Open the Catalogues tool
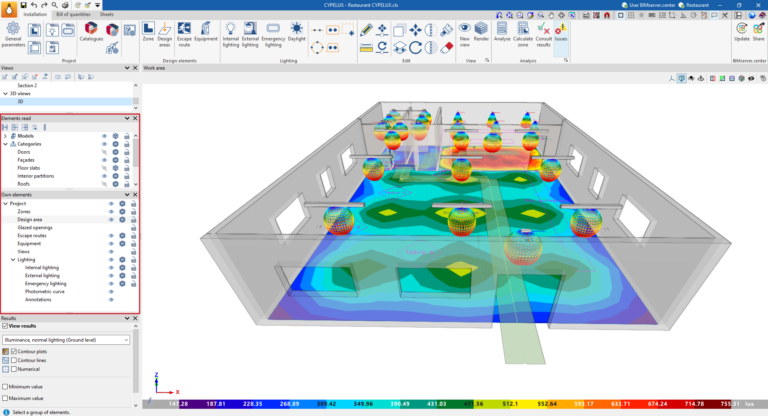768x416 pixels. [x=91, y=31]
